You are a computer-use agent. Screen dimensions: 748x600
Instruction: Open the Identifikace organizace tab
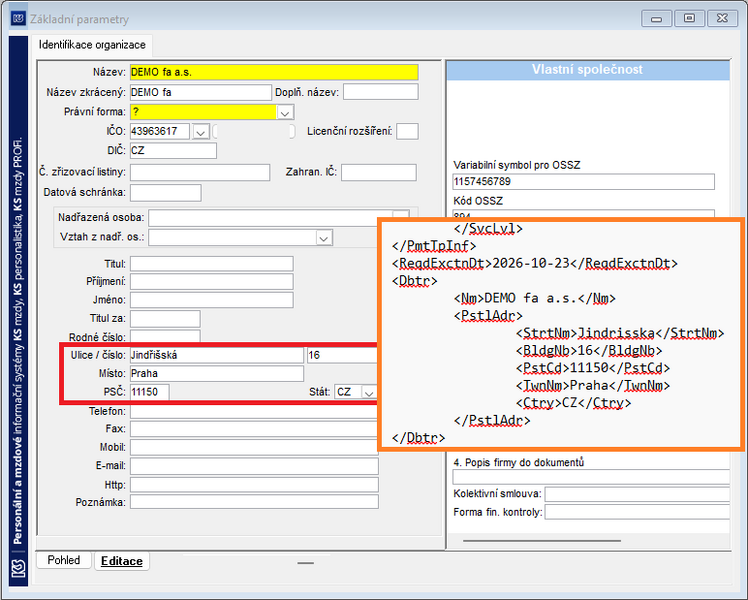(x=92, y=45)
